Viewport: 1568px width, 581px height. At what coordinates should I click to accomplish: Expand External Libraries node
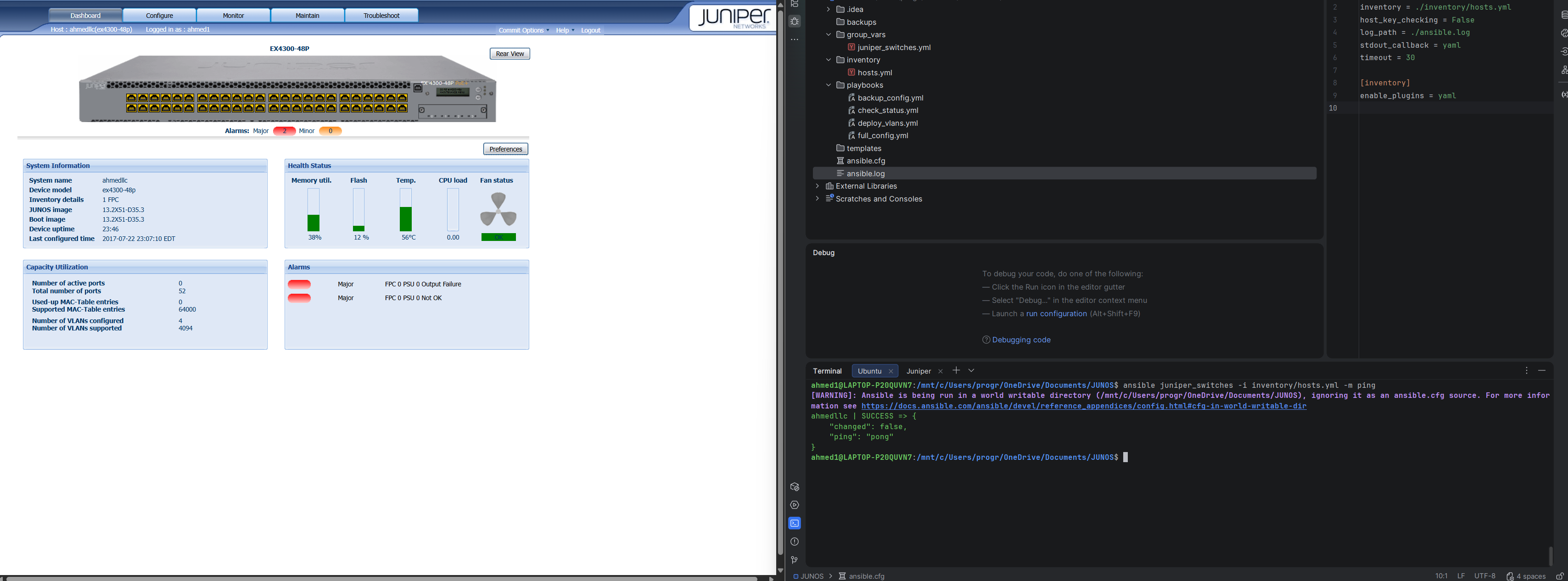click(x=817, y=186)
